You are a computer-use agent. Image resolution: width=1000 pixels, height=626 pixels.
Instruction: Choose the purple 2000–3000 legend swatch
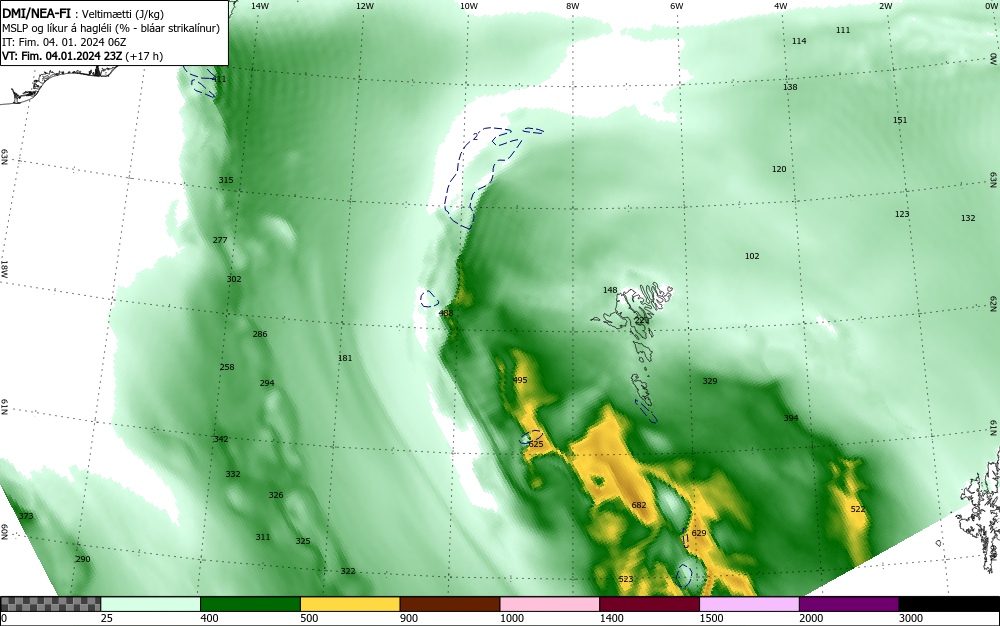(849, 604)
